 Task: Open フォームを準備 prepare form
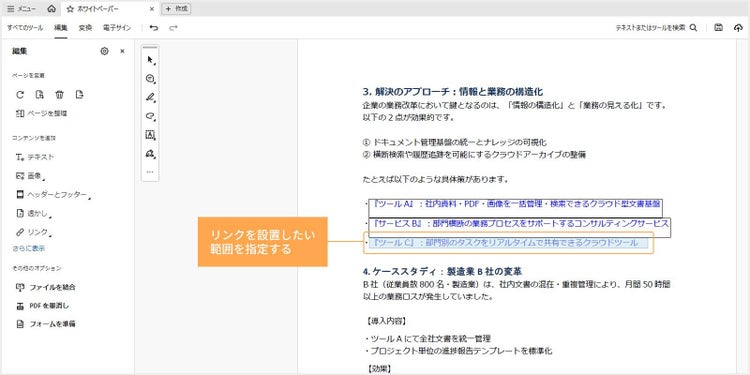45,324
